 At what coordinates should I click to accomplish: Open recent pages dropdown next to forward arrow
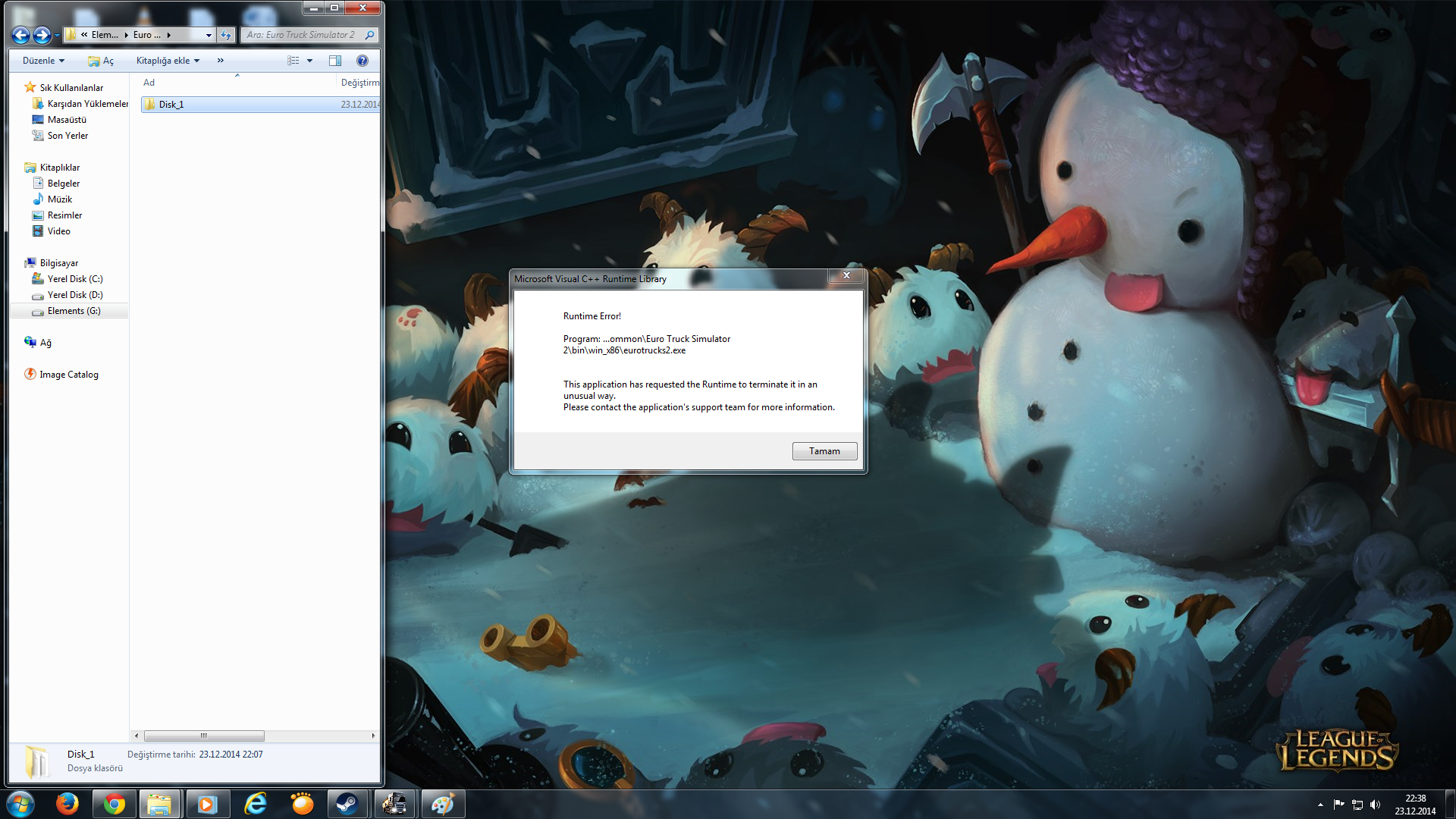coord(57,35)
